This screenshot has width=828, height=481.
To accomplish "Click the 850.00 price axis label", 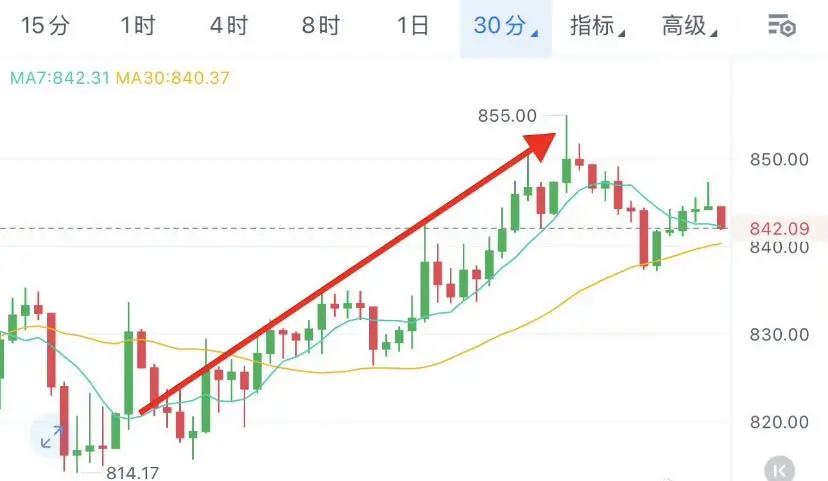I will (x=779, y=159).
